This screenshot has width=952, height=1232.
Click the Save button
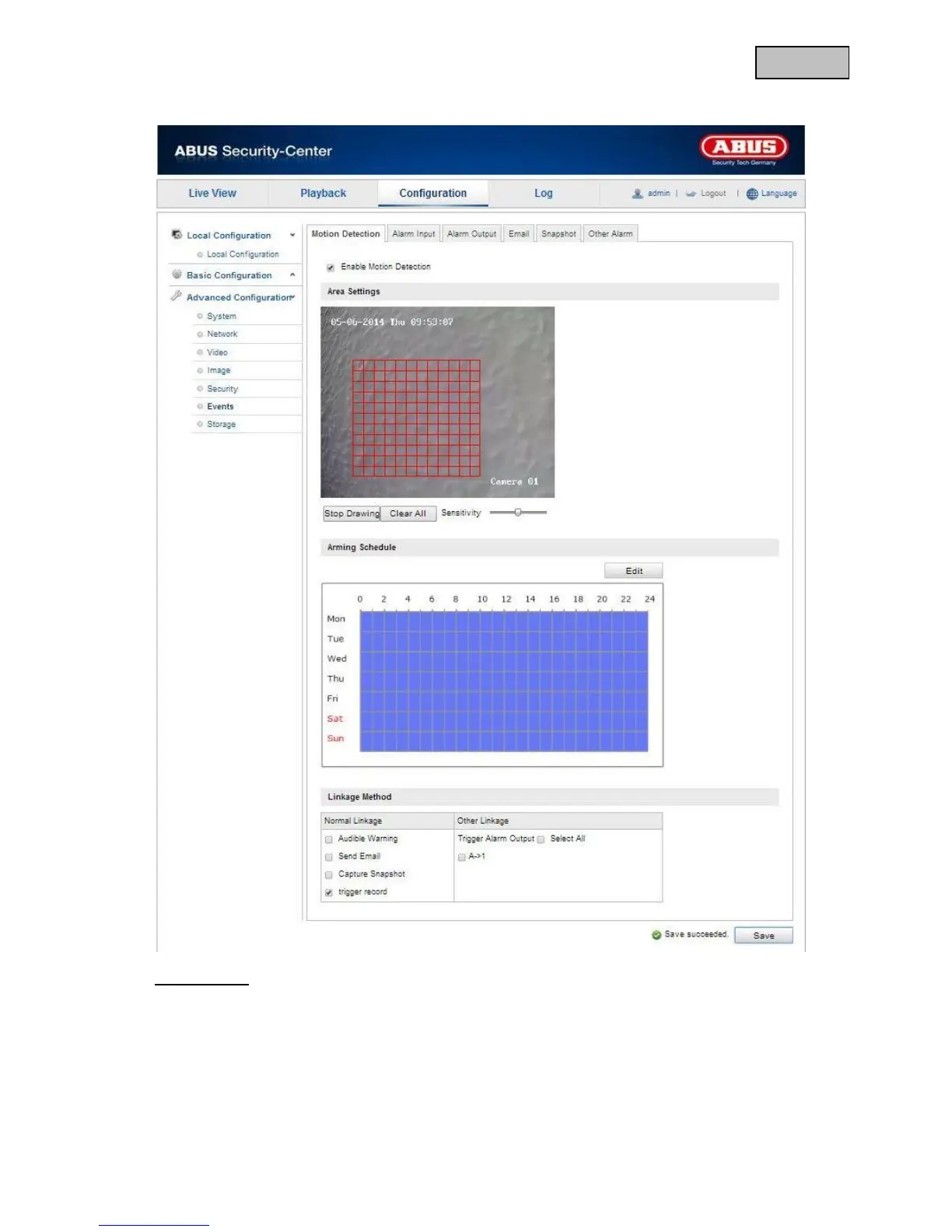(764, 936)
